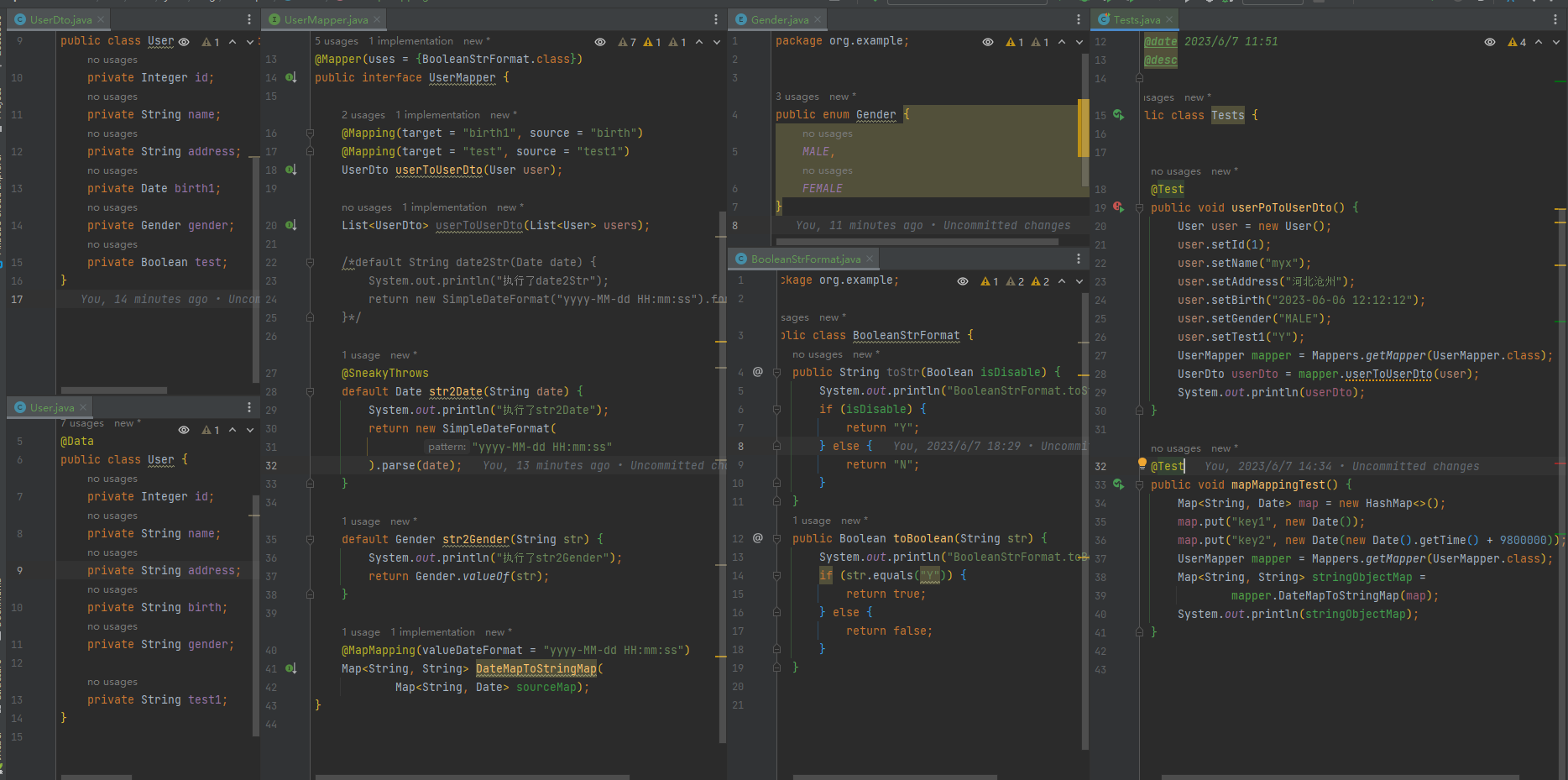Toggle reader mode eye in Gender.java editor

(988, 42)
